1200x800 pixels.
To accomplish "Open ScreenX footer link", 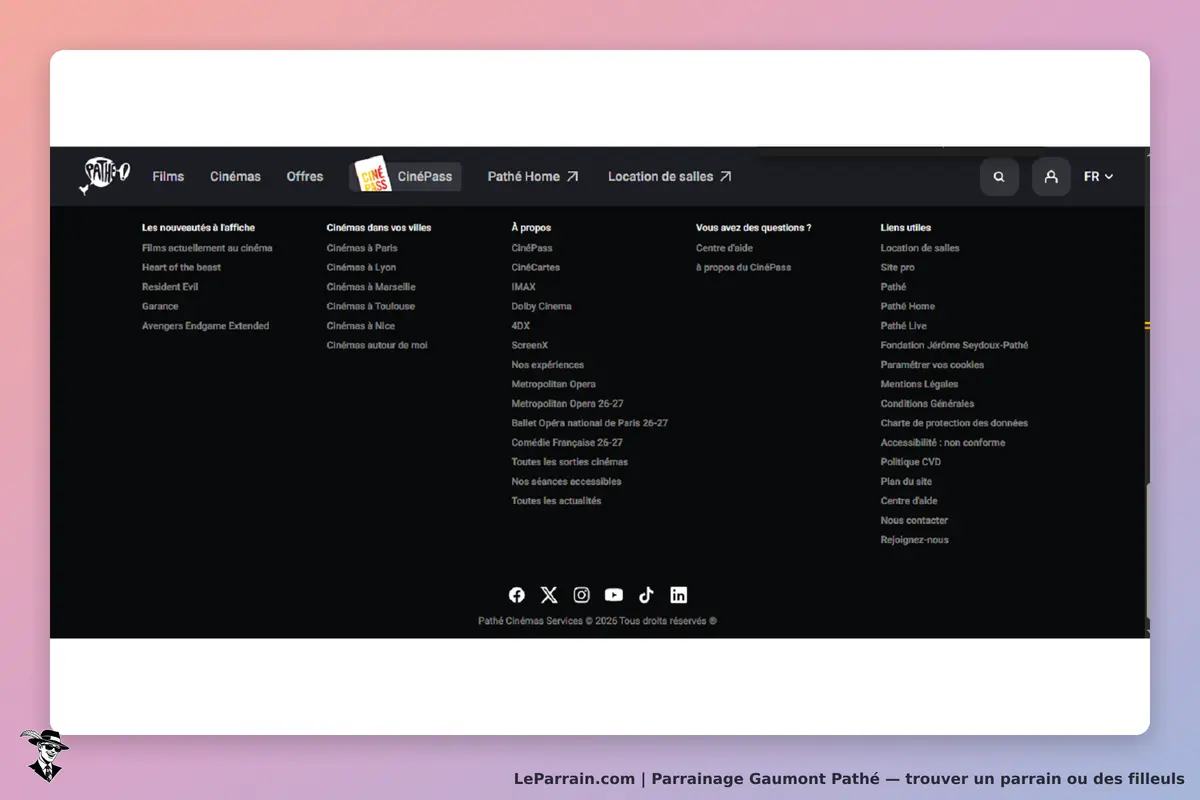I will pos(530,345).
